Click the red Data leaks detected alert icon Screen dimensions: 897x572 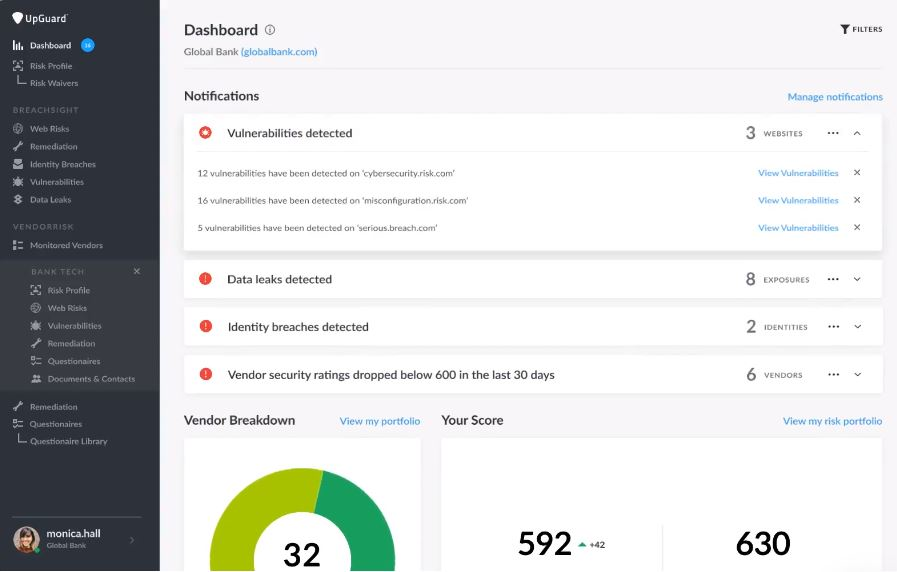tap(205, 279)
